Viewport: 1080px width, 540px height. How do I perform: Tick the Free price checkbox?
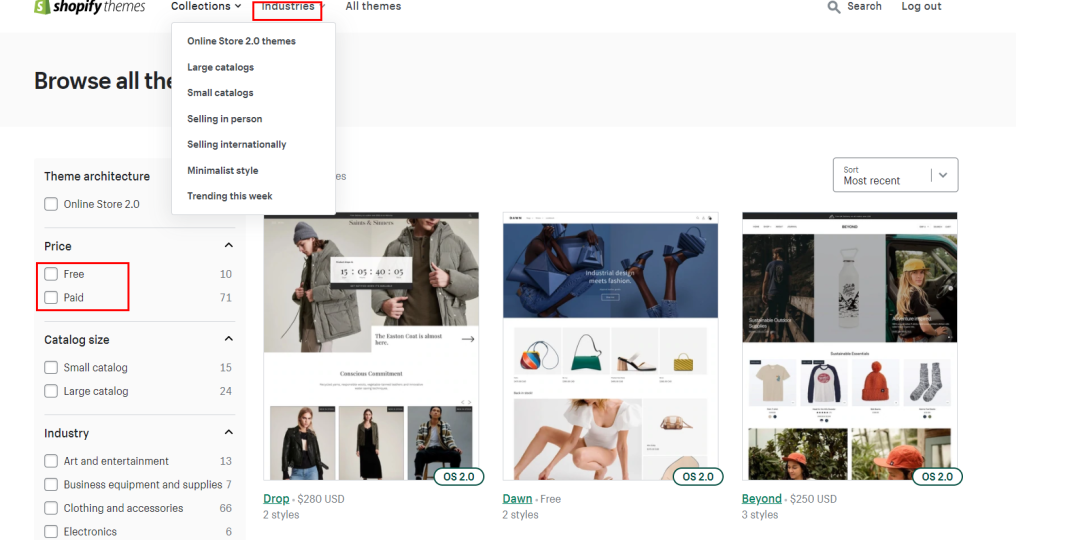(51, 274)
